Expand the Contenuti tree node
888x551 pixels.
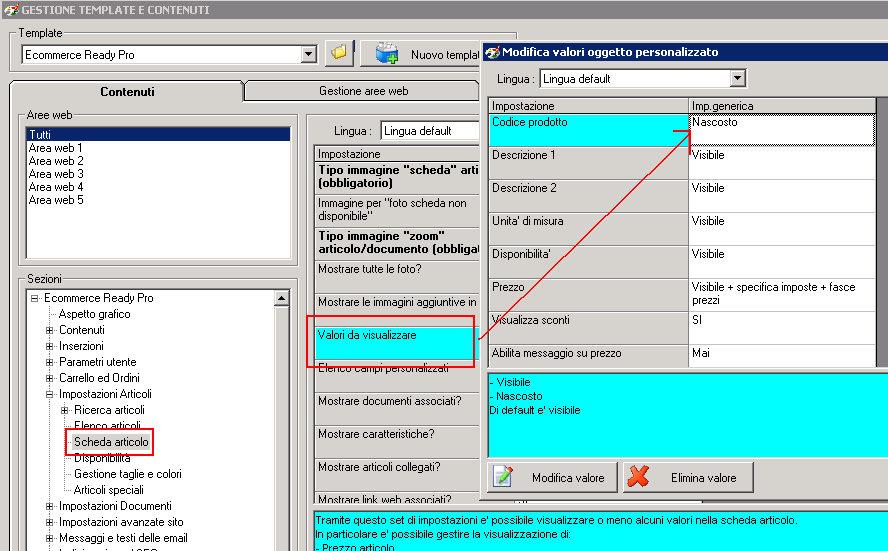[49, 330]
